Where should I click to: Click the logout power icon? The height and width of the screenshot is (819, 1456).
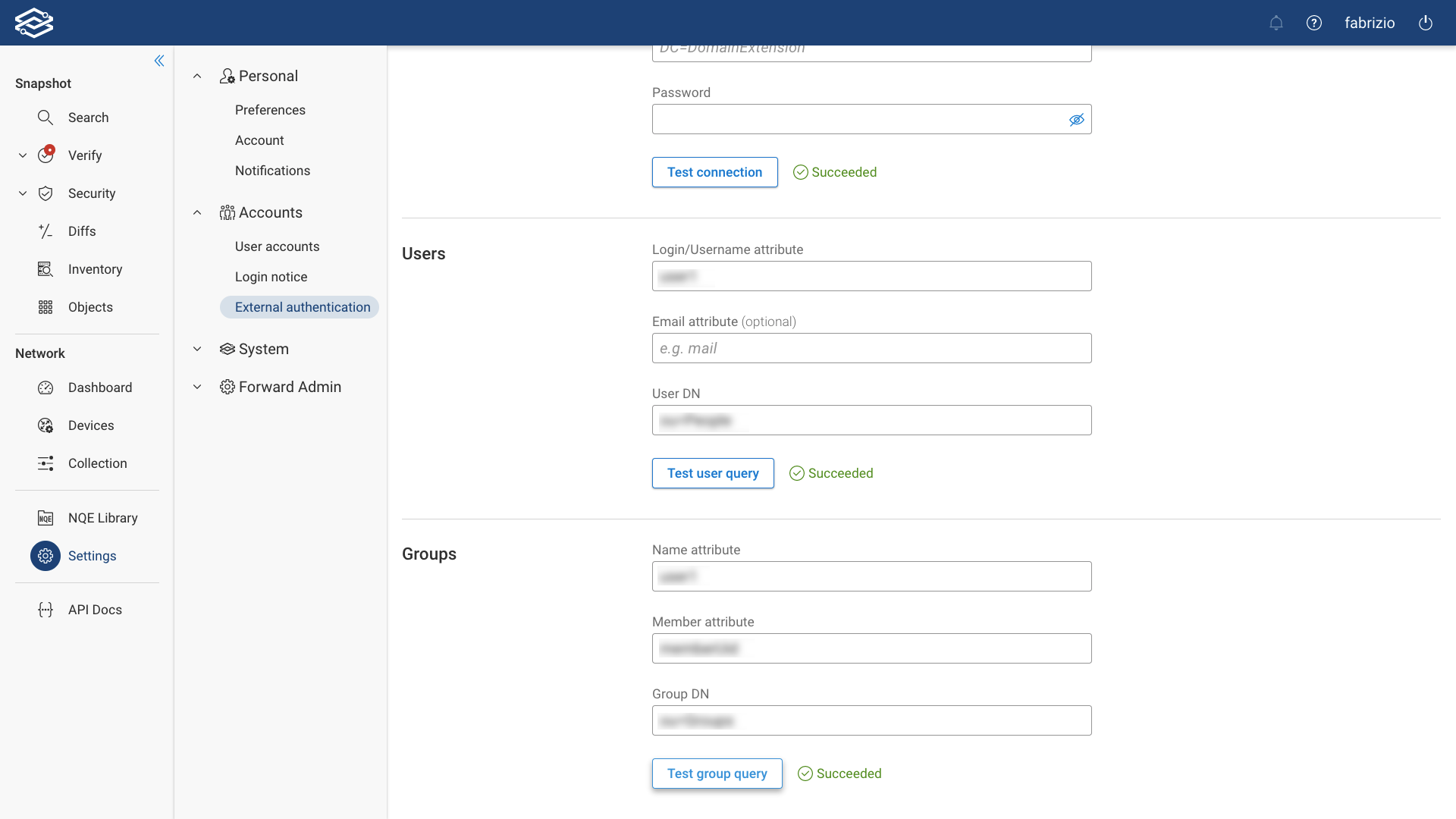pos(1426,23)
